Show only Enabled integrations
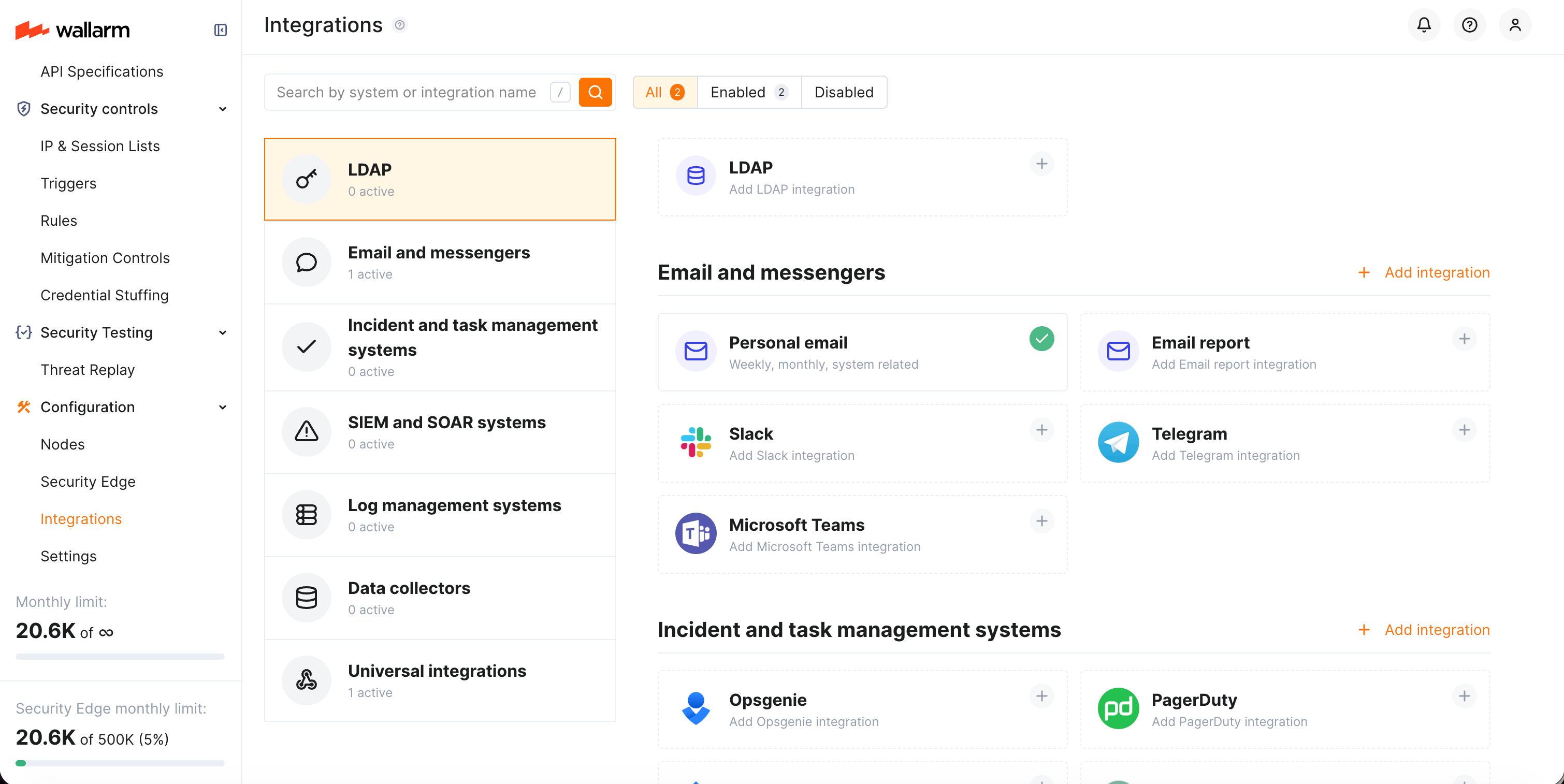The width and height of the screenshot is (1564, 784). pos(749,92)
